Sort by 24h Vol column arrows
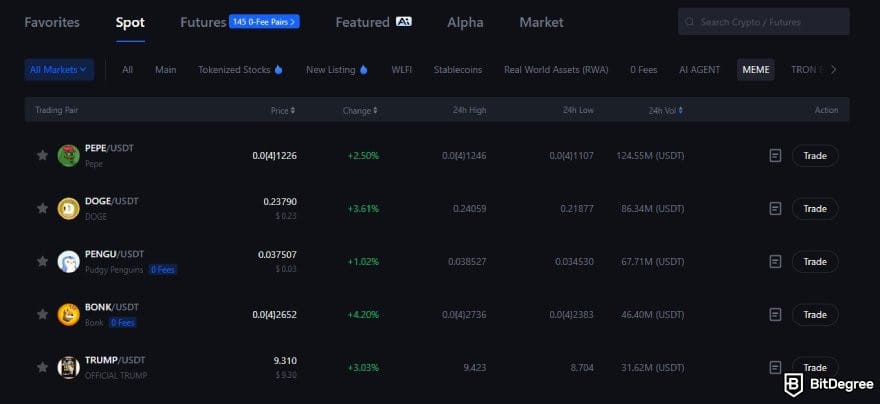The width and height of the screenshot is (880, 404). (681, 111)
